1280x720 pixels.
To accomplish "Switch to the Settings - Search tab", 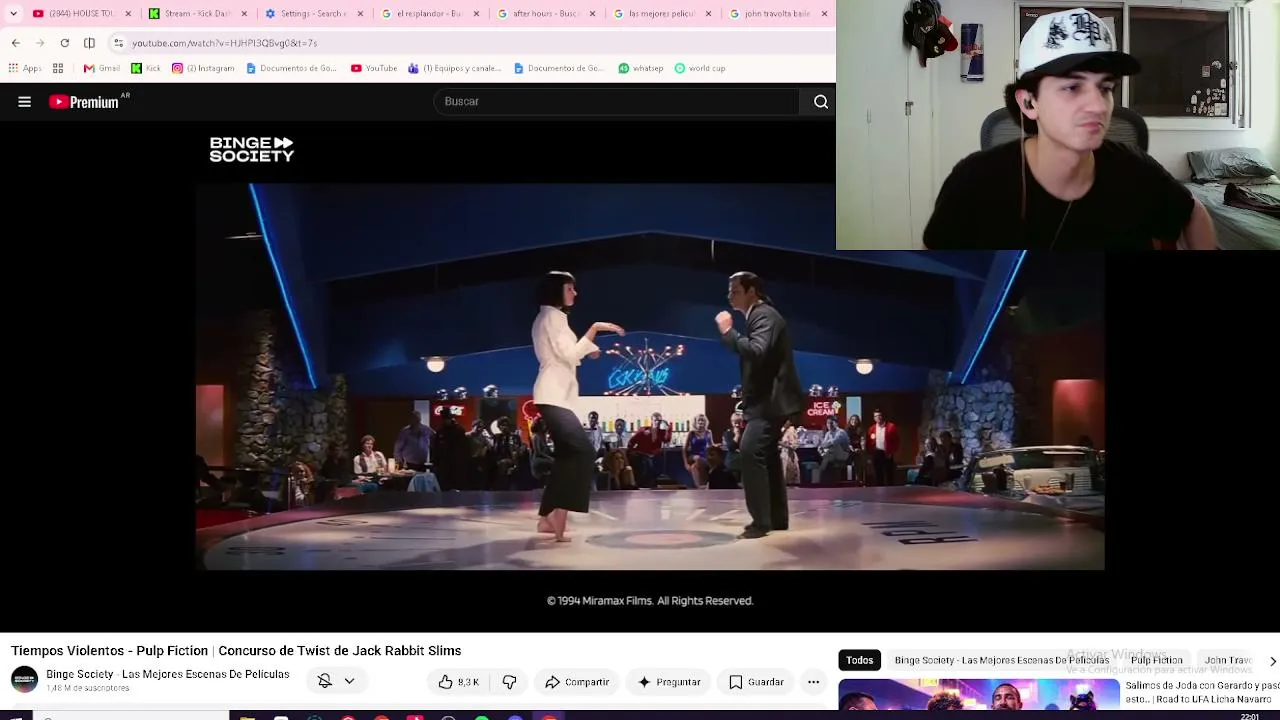I will [313, 14].
